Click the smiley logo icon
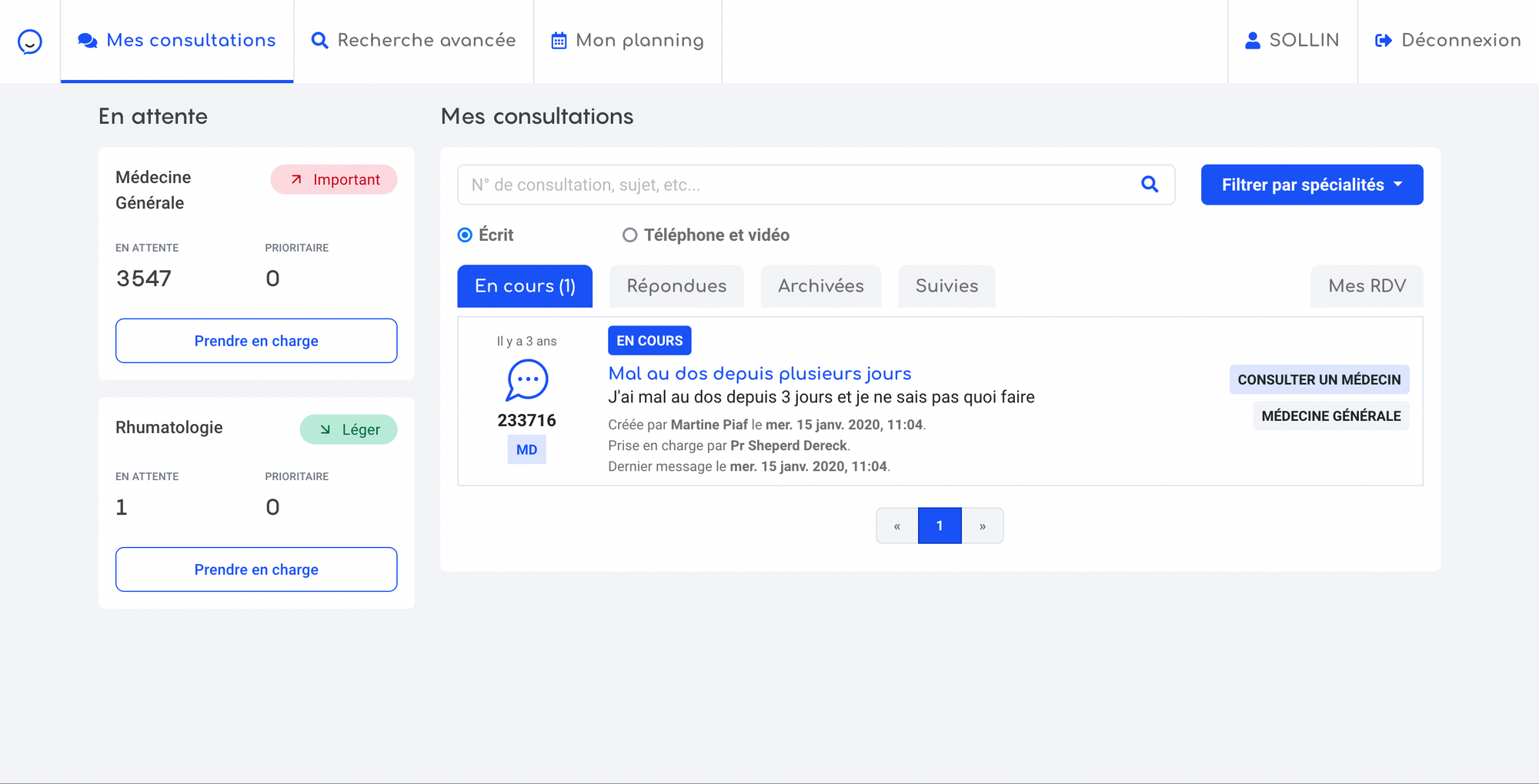The image size is (1539, 784). coord(30,42)
